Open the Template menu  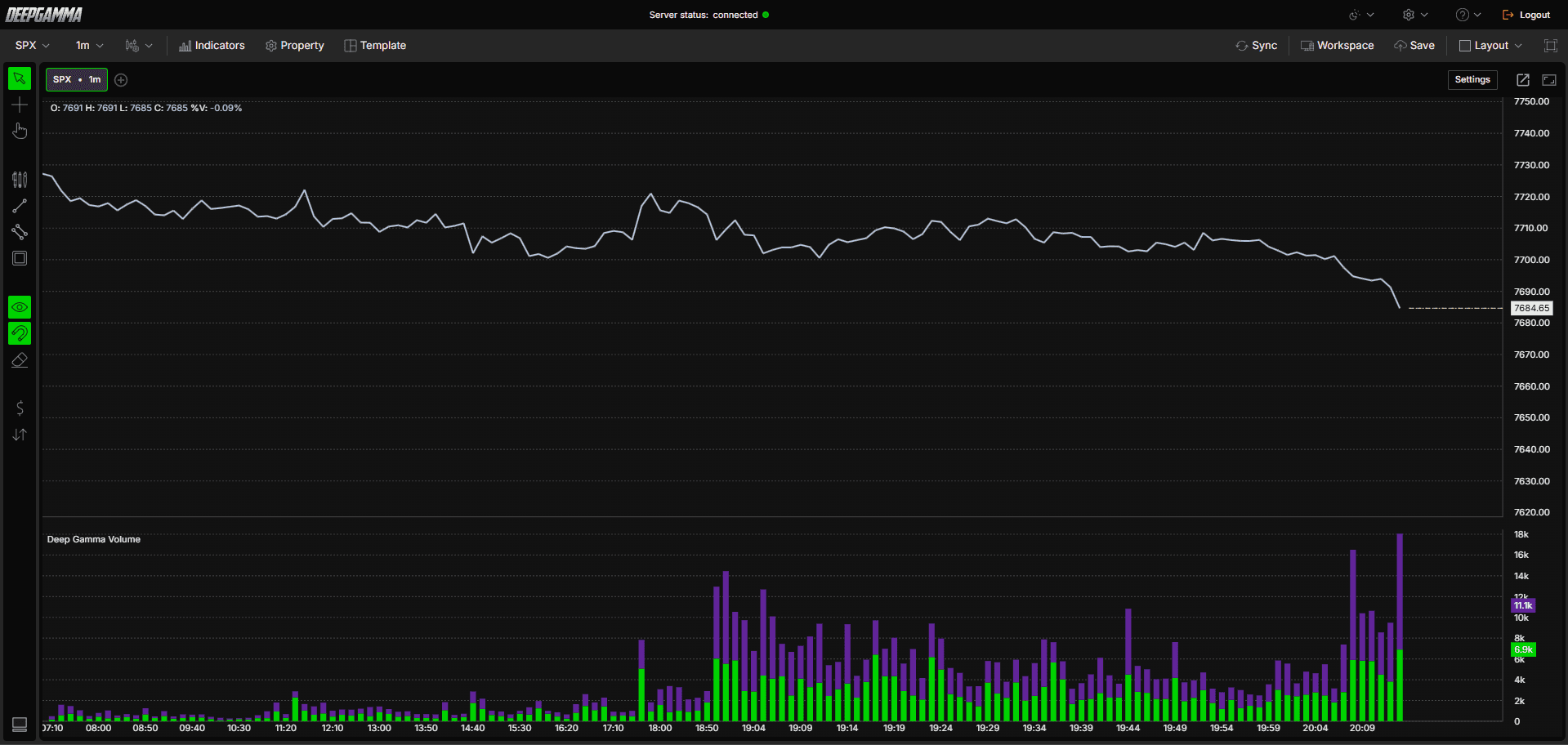click(375, 46)
